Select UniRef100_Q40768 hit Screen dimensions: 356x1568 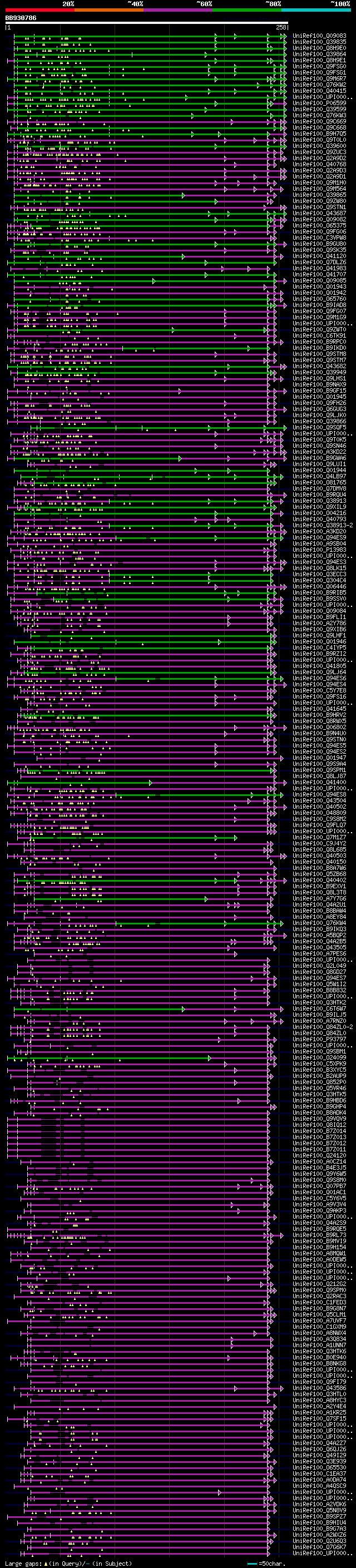tap(319, 164)
